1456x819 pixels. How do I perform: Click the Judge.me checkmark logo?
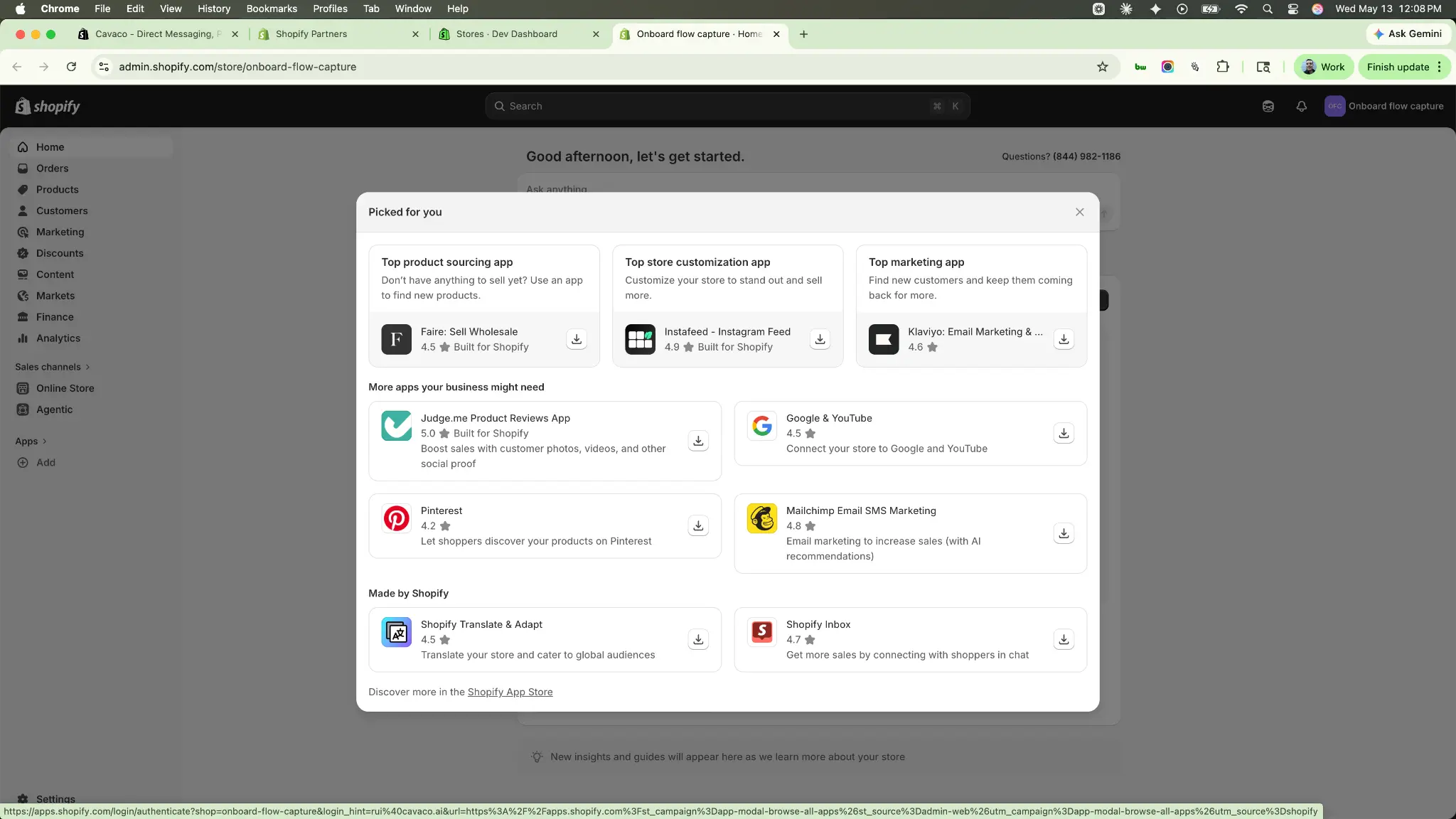coord(397,426)
